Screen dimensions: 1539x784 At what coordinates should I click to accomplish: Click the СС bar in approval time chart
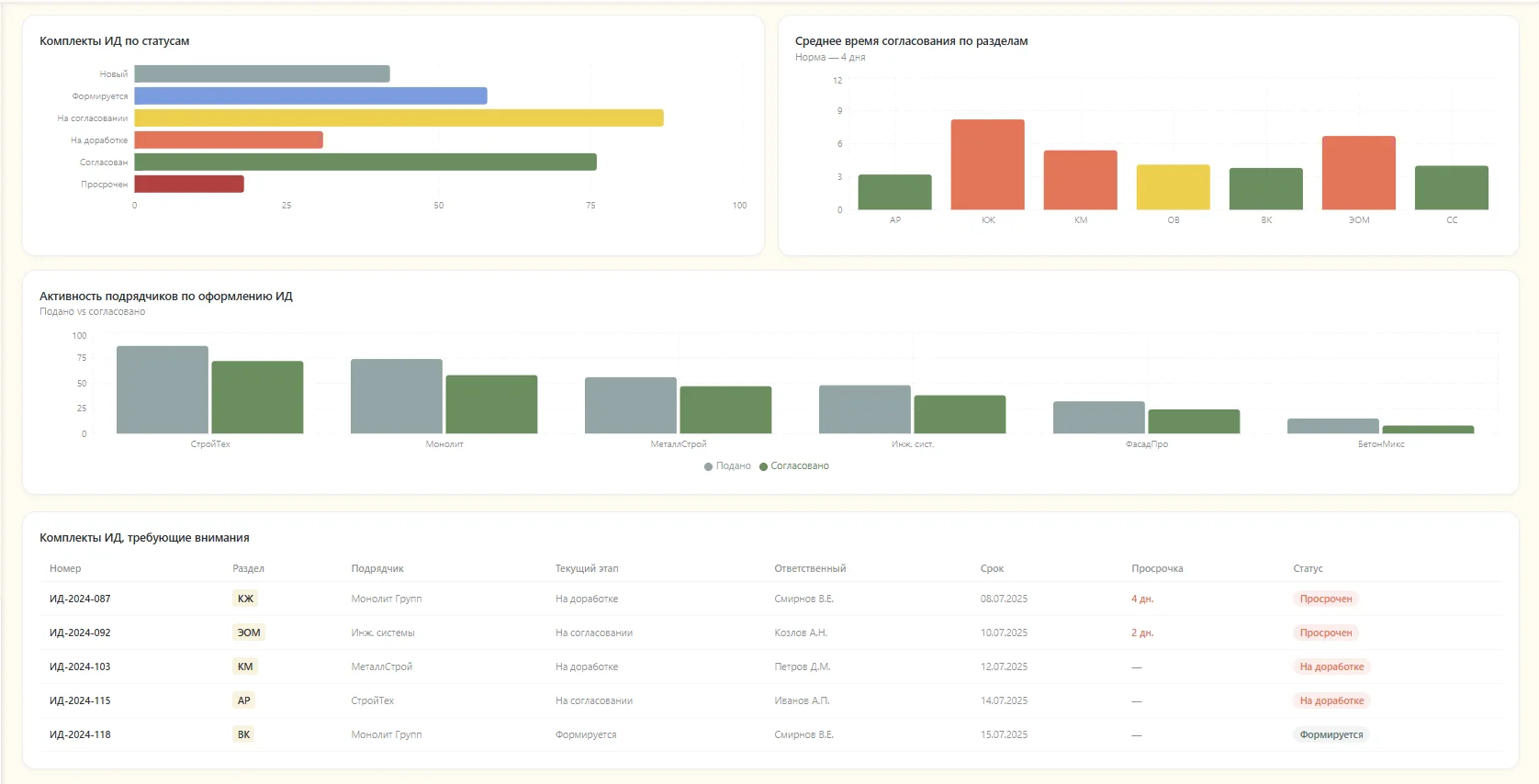[x=1452, y=188]
